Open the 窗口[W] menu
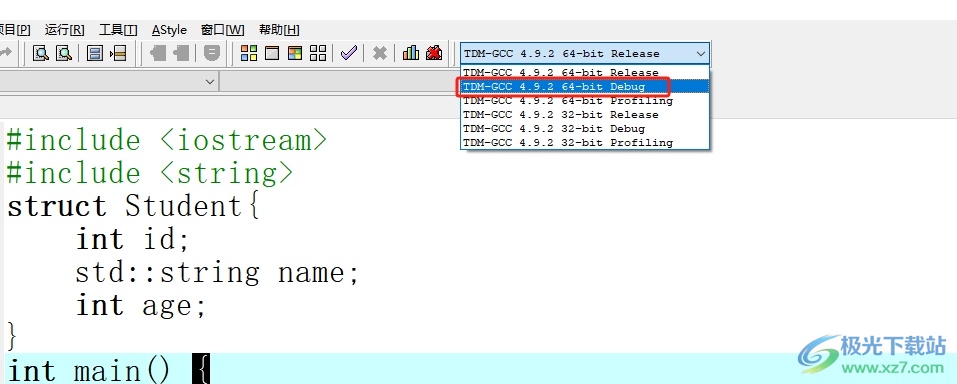957x384 pixels. coord(222,30)
